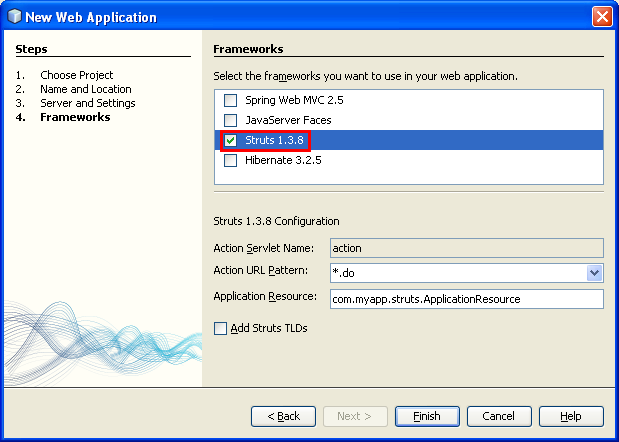
Task: Select the JavaServer Faces row label
Action: (x=288, y=120)
